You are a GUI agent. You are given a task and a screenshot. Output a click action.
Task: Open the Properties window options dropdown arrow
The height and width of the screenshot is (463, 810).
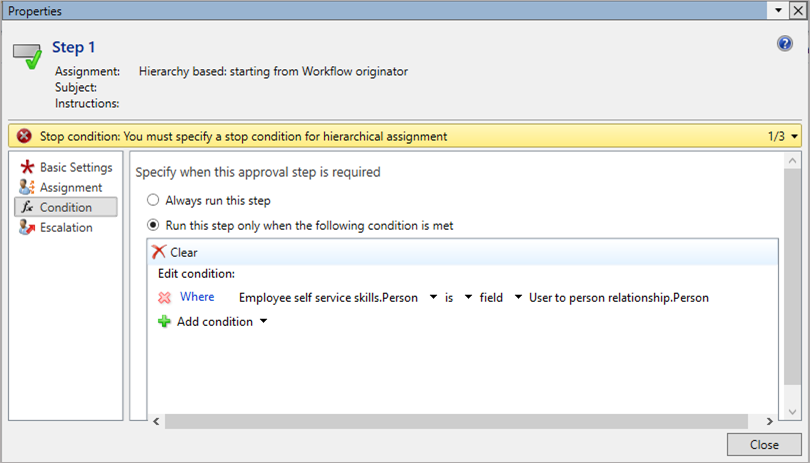click(778, 10)
